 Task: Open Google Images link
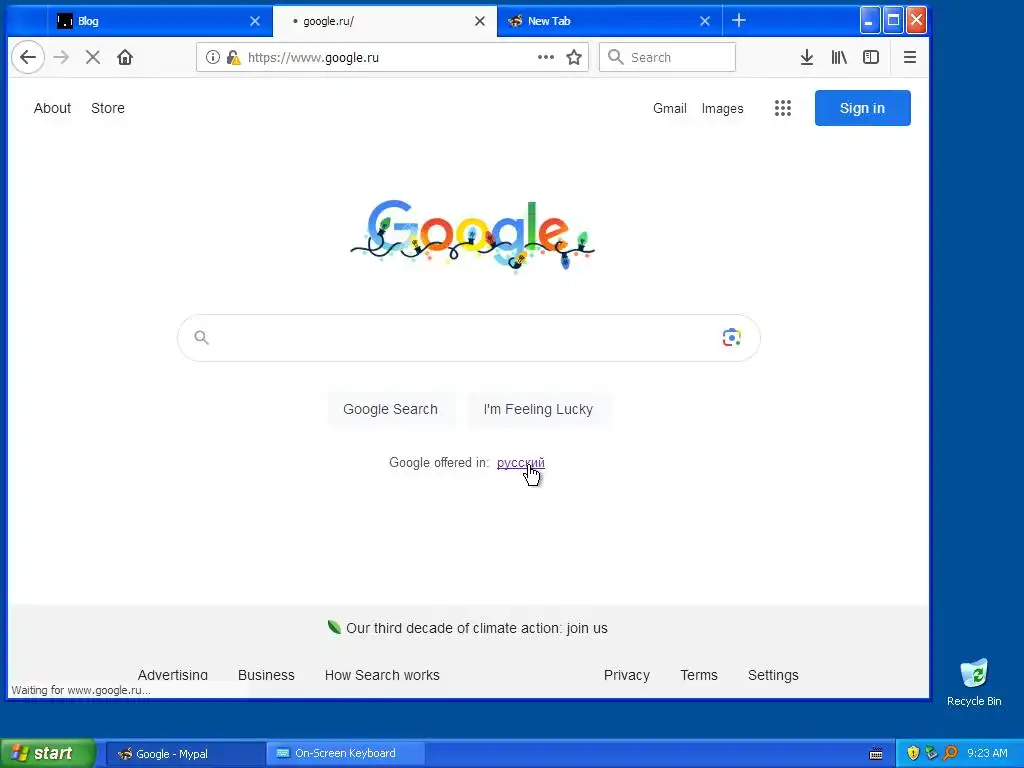pos(722,108)
